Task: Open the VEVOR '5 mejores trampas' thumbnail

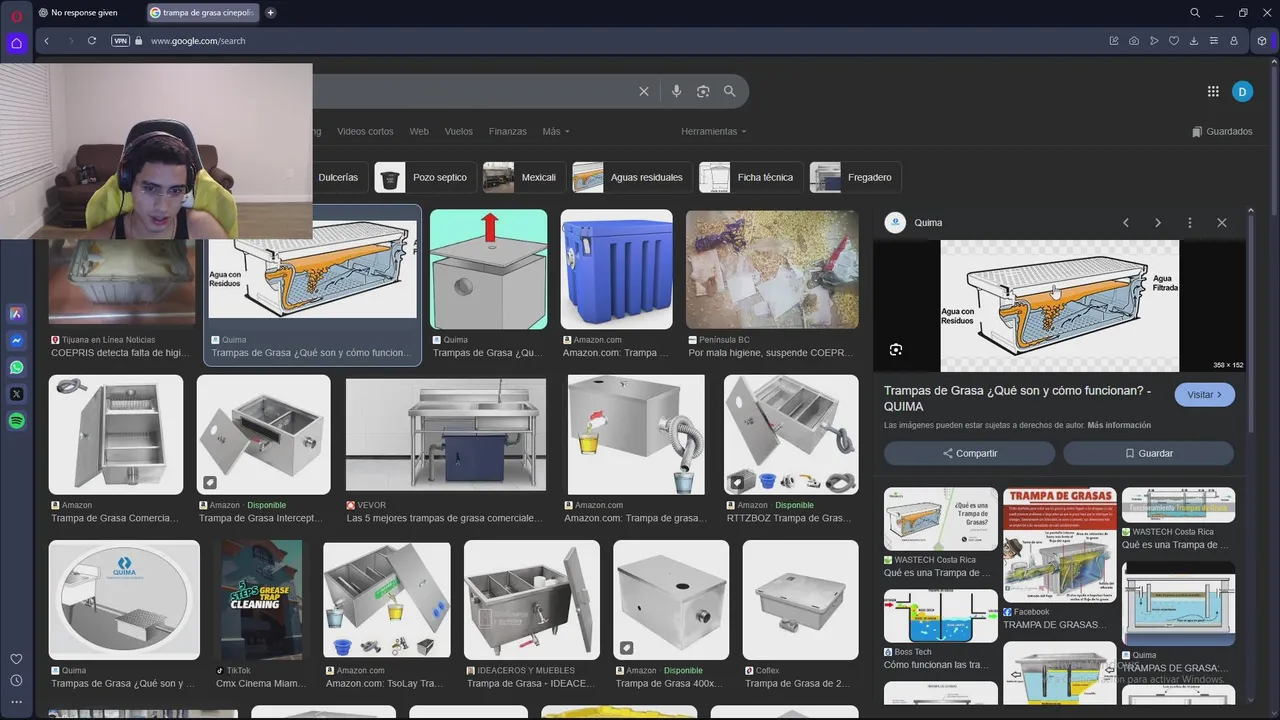Action: [446, 434]
